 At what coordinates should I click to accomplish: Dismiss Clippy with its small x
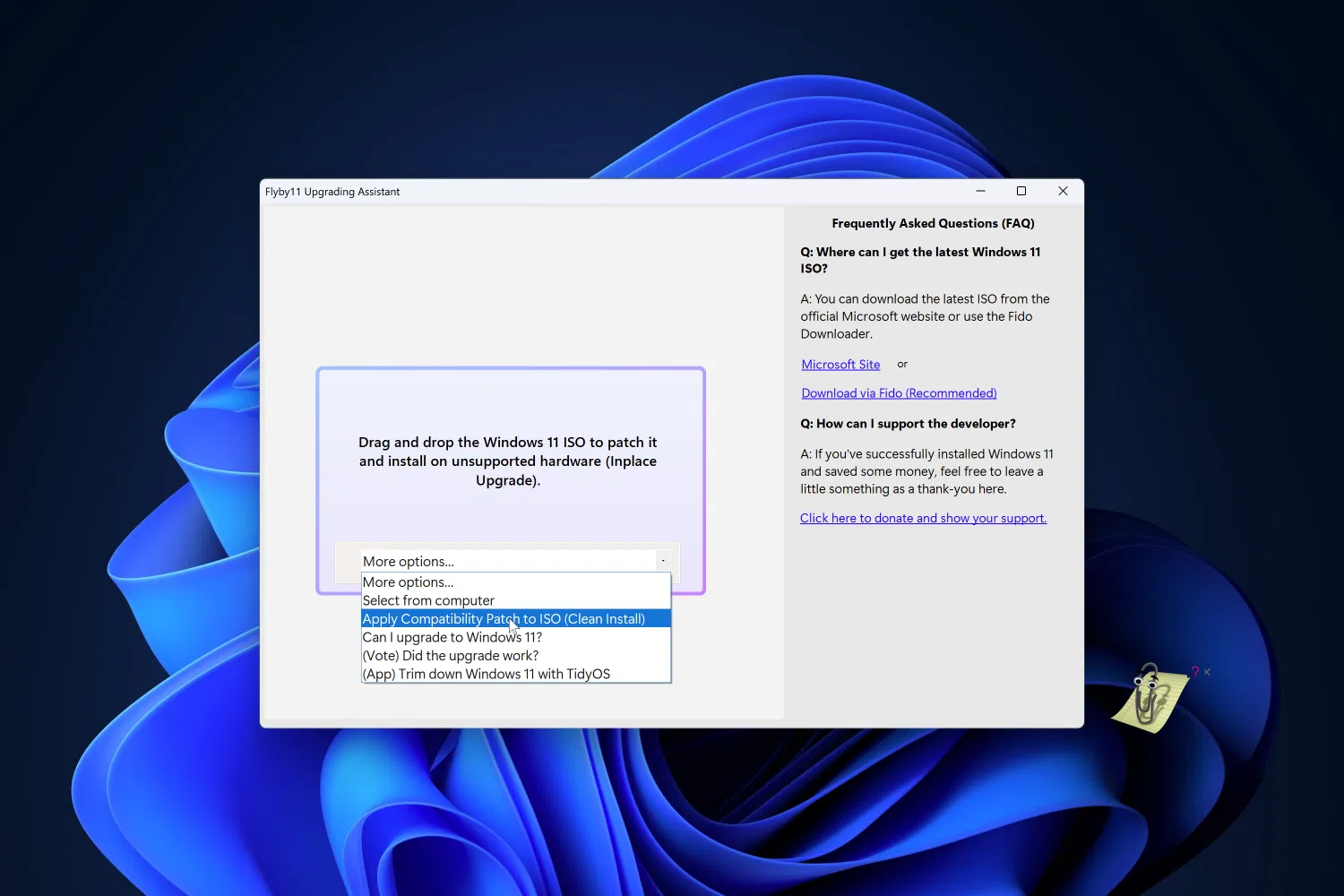pos(1207,671)
